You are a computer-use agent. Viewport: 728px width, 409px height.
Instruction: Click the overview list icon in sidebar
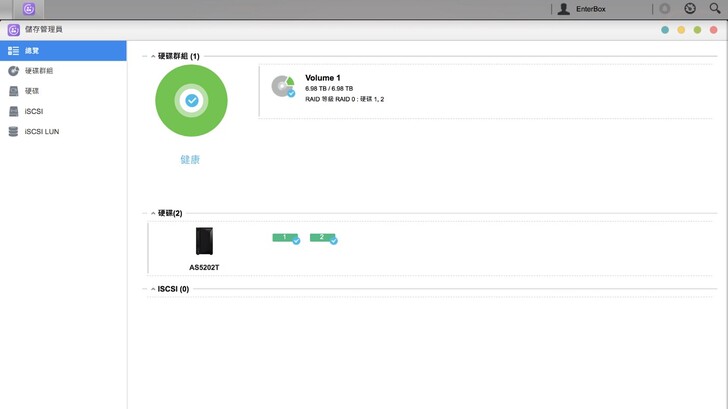(13, 51)
